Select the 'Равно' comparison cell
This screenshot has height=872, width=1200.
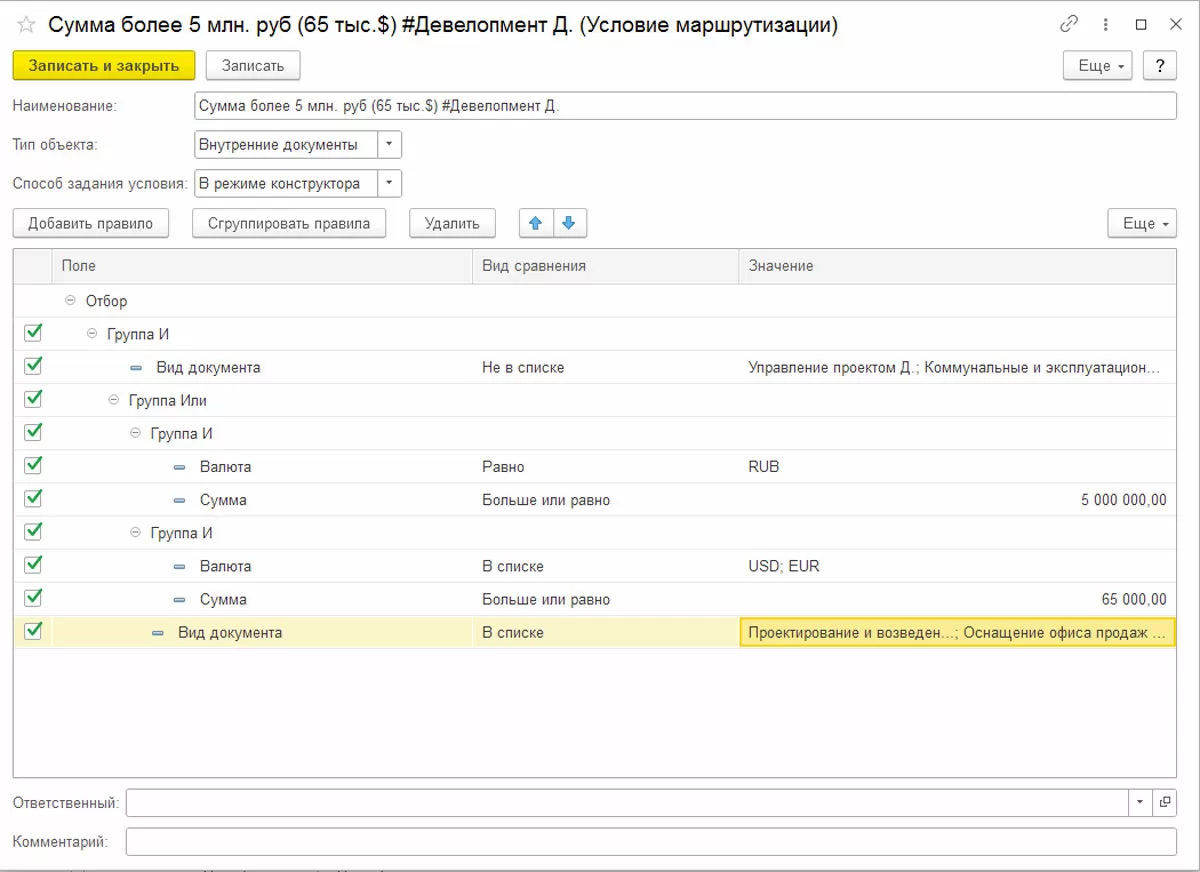[606, 467]
